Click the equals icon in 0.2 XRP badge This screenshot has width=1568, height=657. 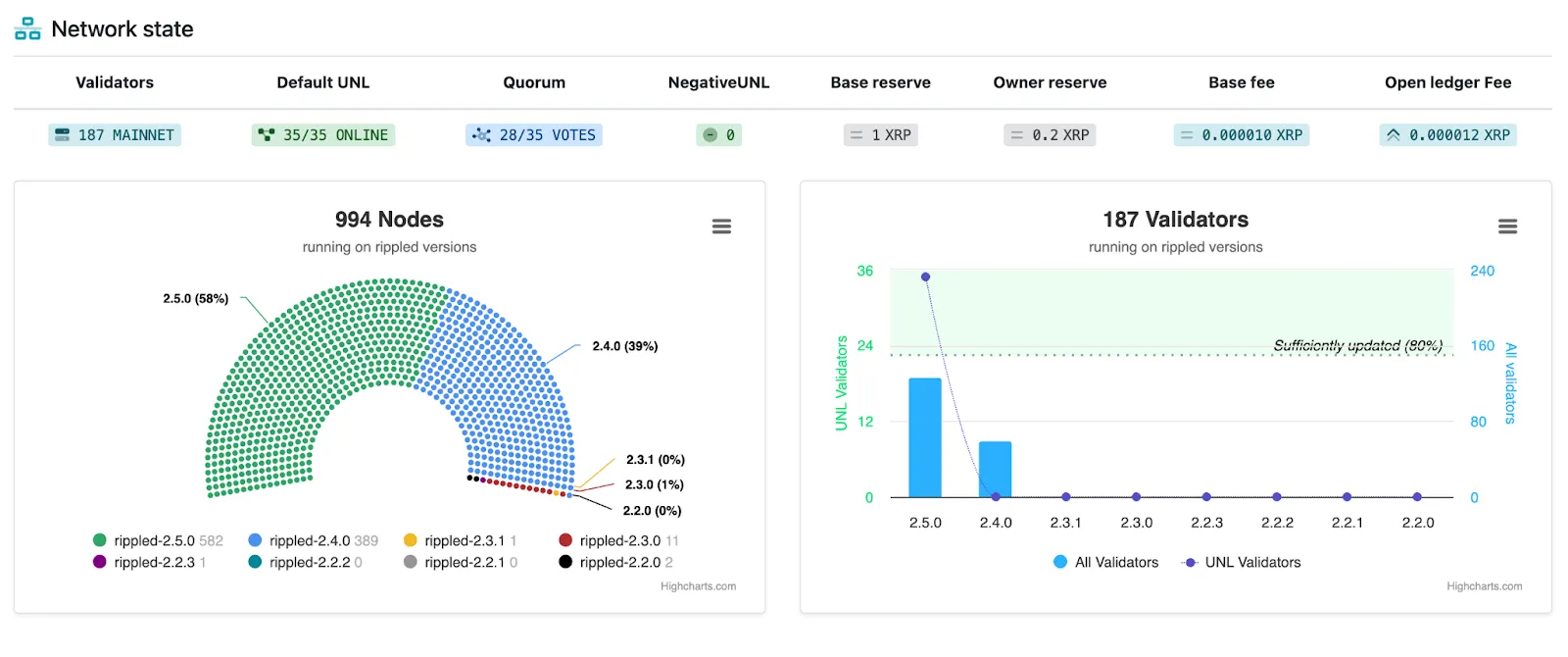pos(1017,135)
